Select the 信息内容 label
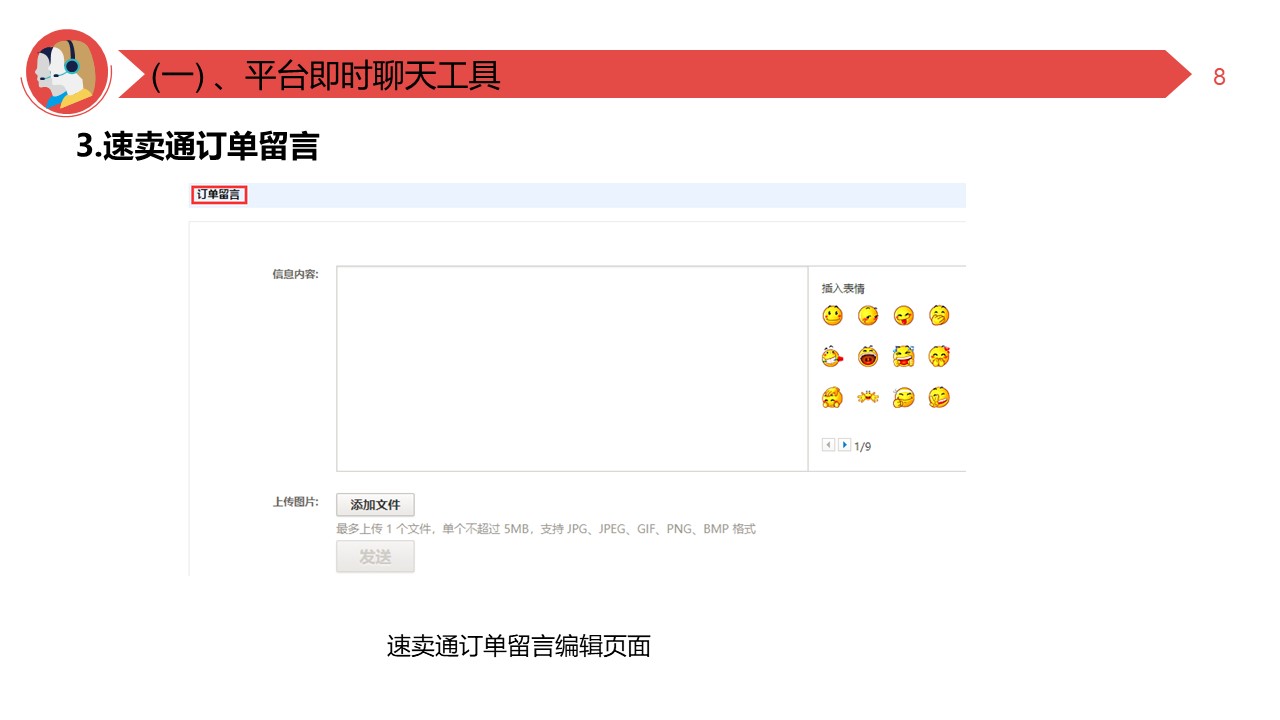1280x720 pixels. tap(295, 274)
